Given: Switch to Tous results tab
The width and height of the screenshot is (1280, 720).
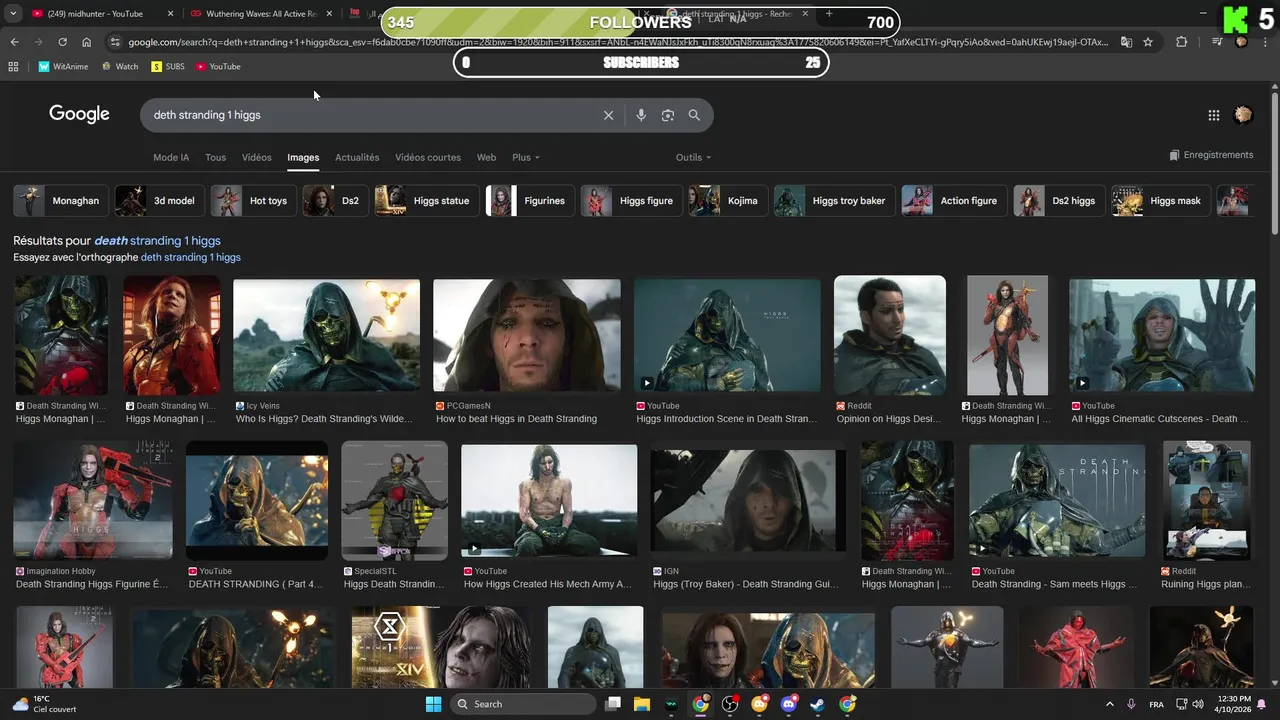Looking at the screenshot, I should pyautogui.click(x=215, y=157).
